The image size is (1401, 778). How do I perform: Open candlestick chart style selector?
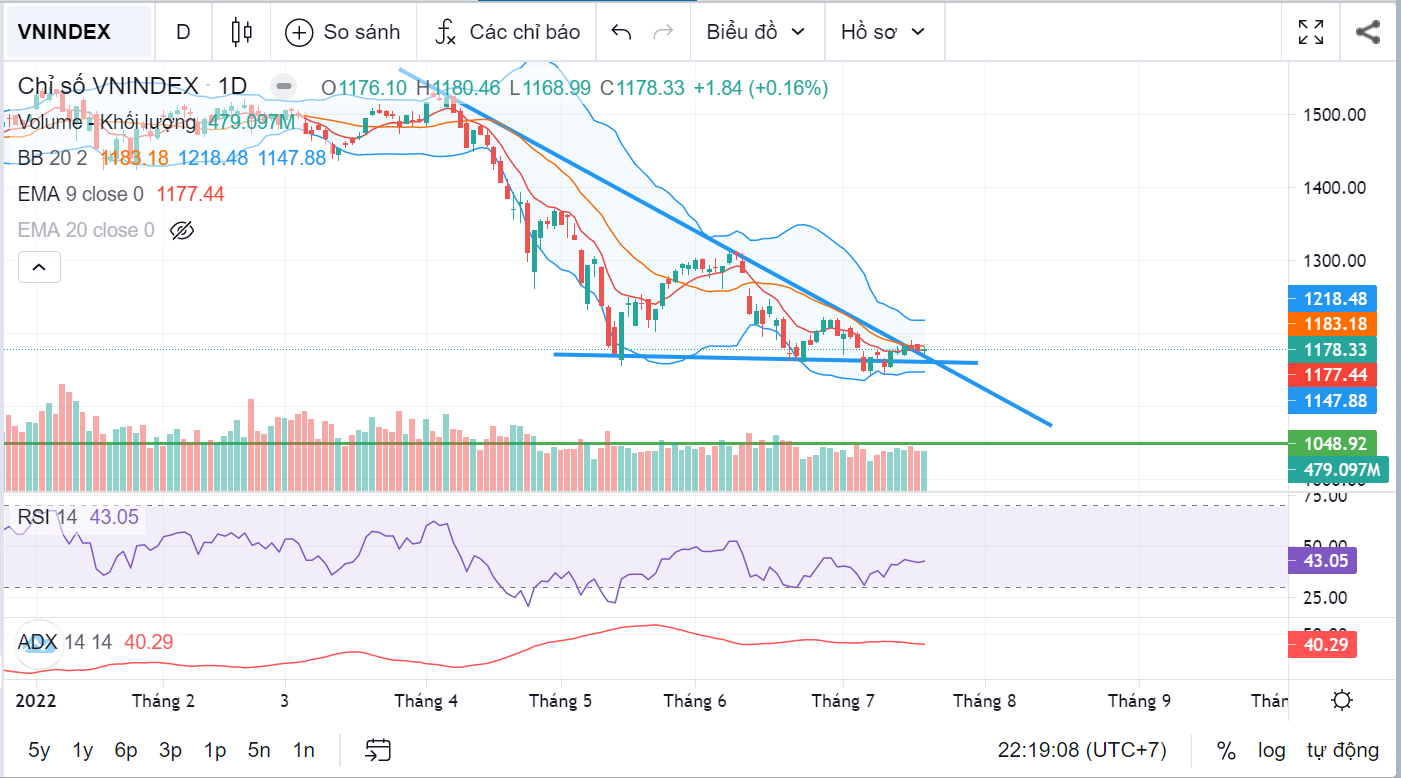pyautogui.click(x=241, y=32)
